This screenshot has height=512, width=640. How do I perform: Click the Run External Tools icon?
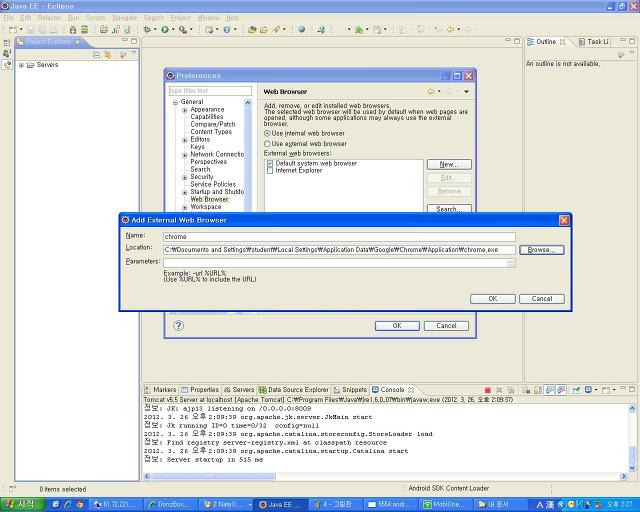pyautogui.click(x=182, y=29)
